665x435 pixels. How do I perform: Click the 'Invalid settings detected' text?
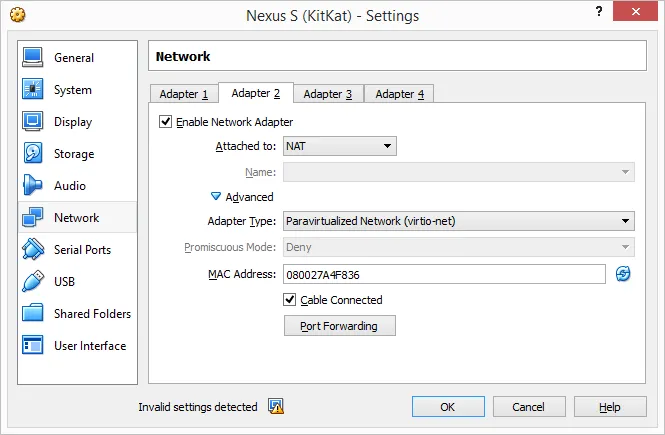pos(198,407)
